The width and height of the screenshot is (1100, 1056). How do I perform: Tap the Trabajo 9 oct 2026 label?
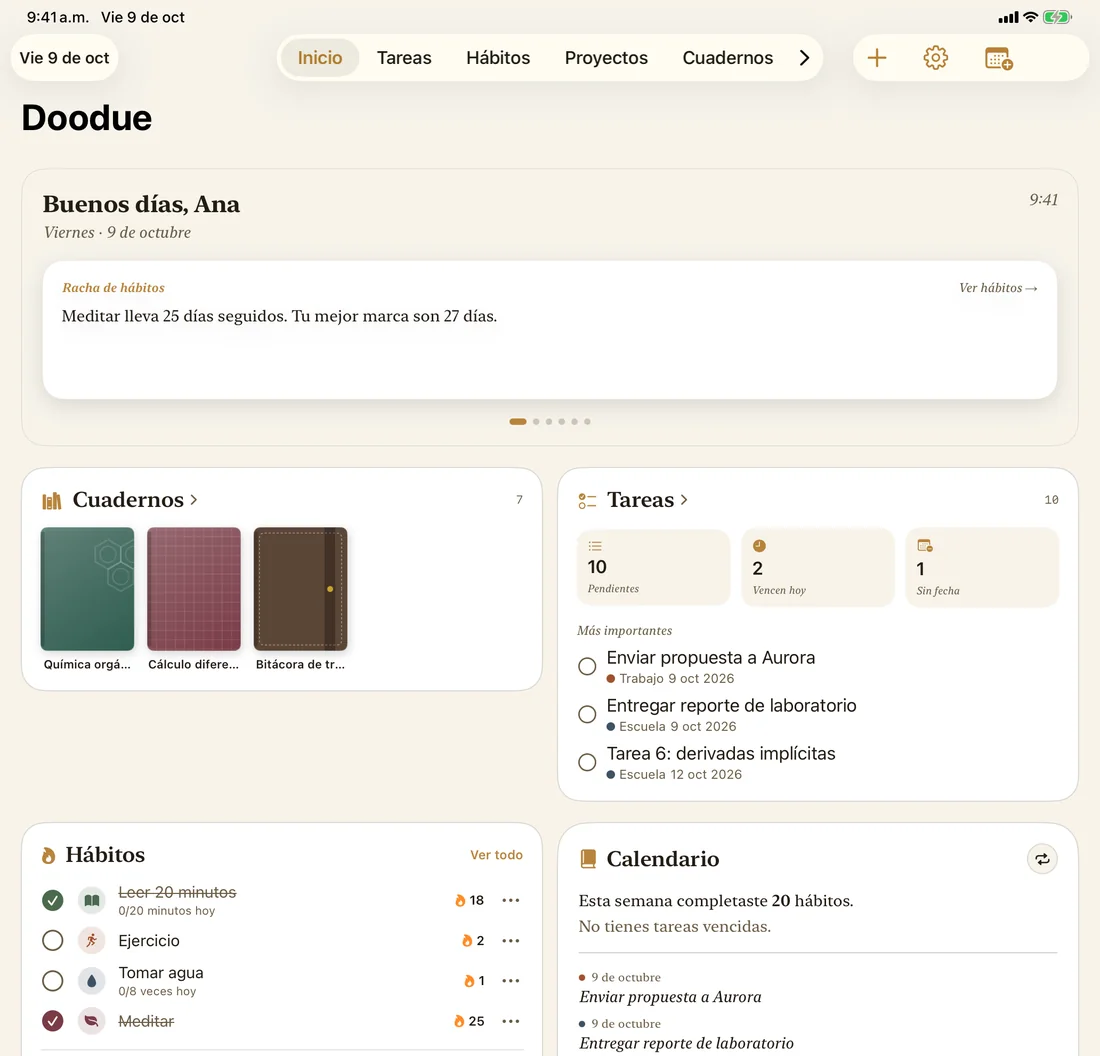click(670, 679)
